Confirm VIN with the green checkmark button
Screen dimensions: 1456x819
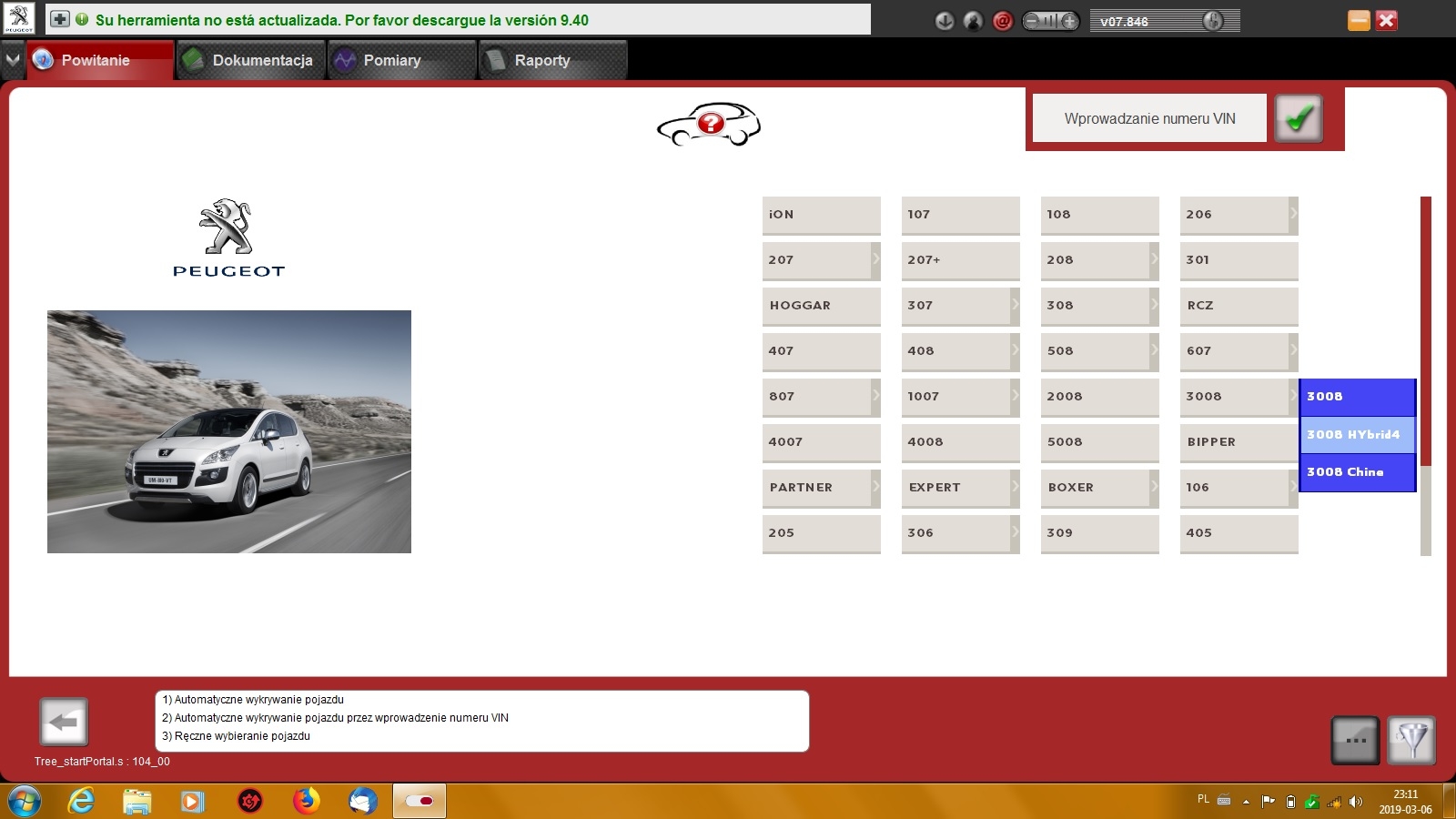[1299, 118]
